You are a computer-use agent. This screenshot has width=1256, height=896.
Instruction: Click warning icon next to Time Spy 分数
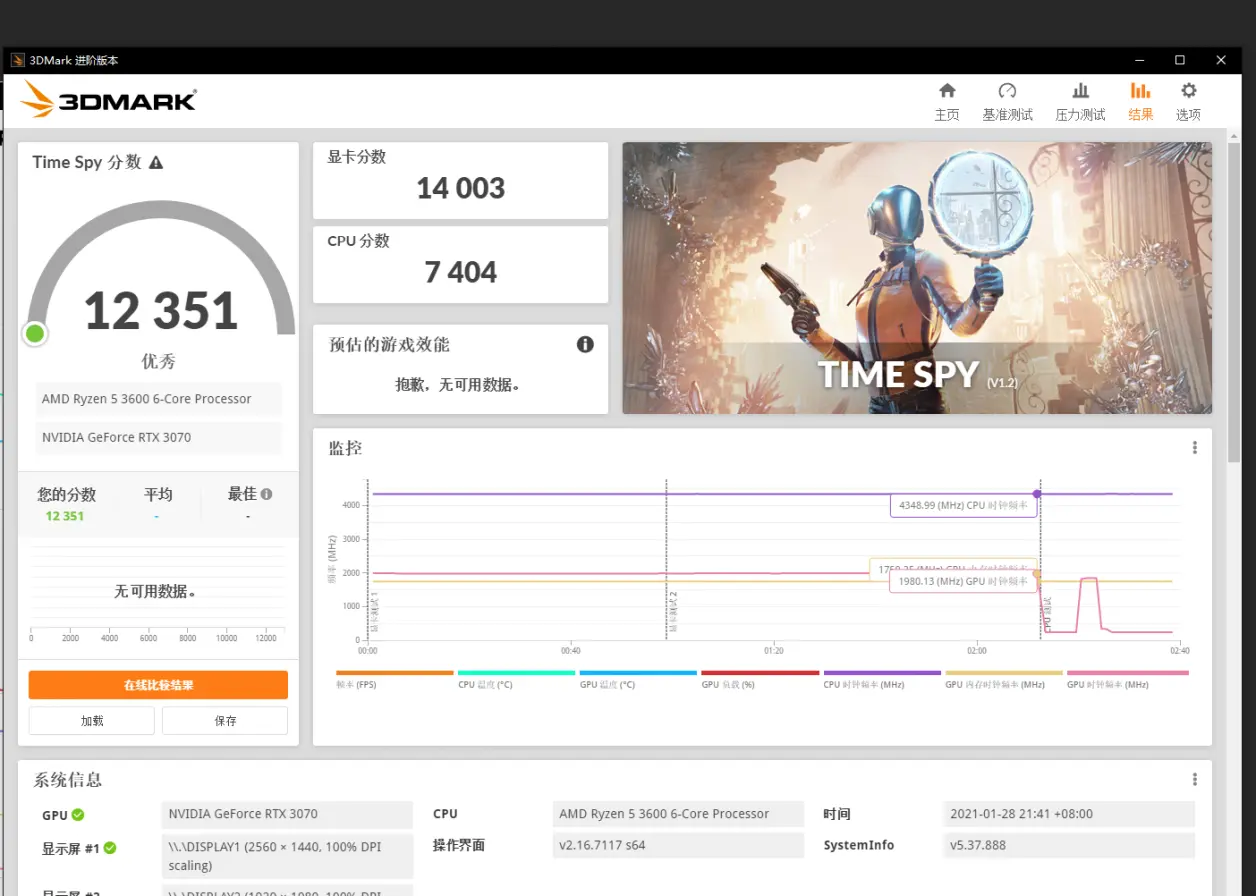click(x=156, y=162)
